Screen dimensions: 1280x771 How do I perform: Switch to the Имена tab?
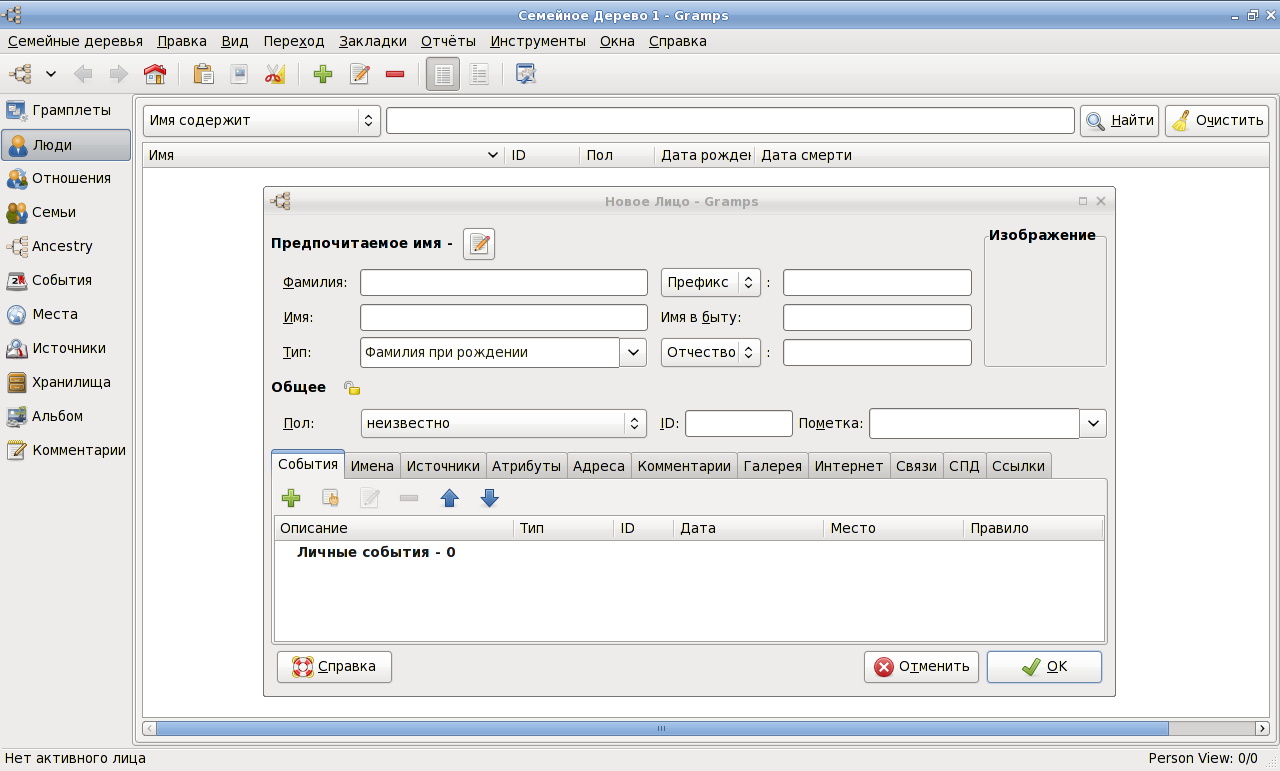[373, 466]
